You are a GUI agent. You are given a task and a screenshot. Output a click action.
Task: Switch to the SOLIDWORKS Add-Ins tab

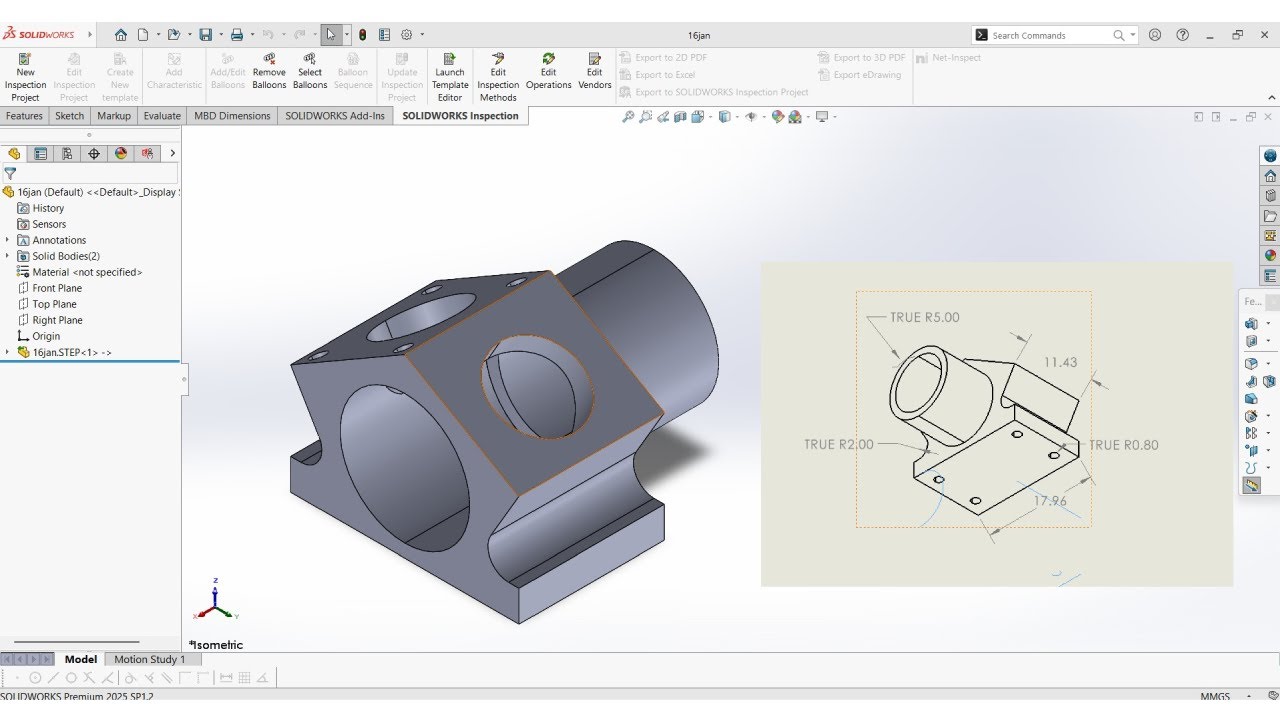(x=335, y=116)
